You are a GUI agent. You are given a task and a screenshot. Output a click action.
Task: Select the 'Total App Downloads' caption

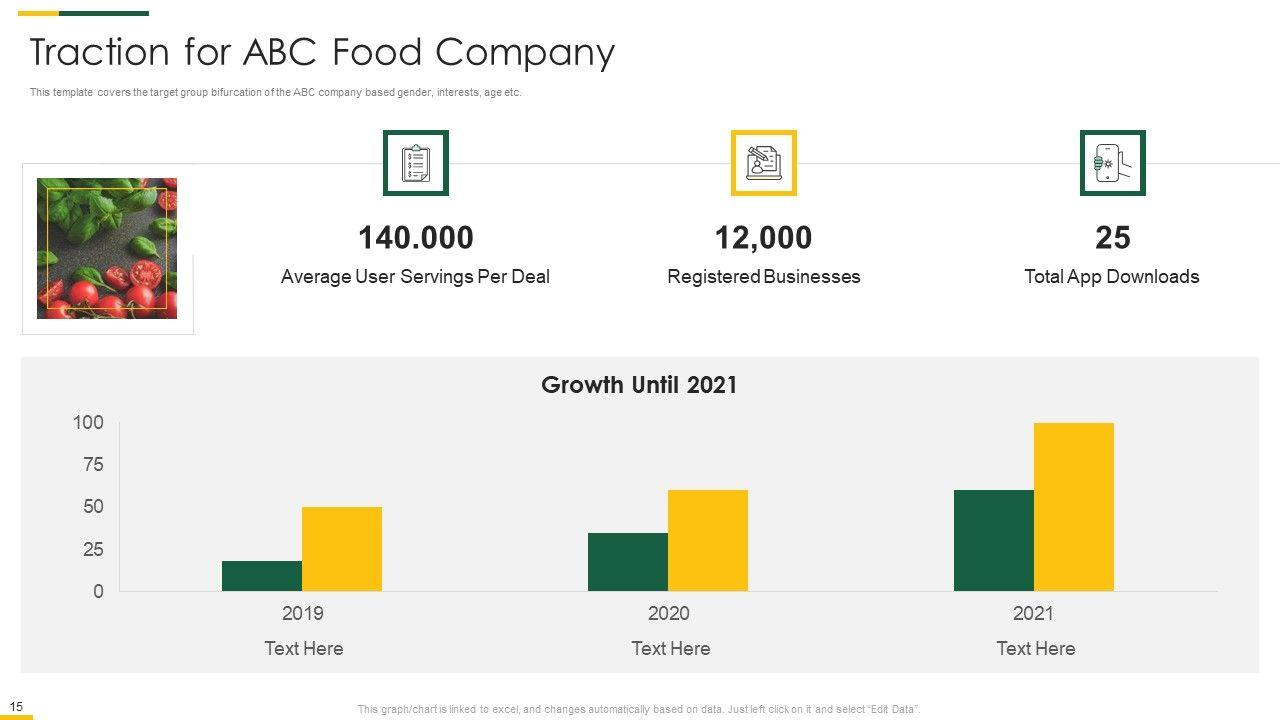coord(1111,277)
